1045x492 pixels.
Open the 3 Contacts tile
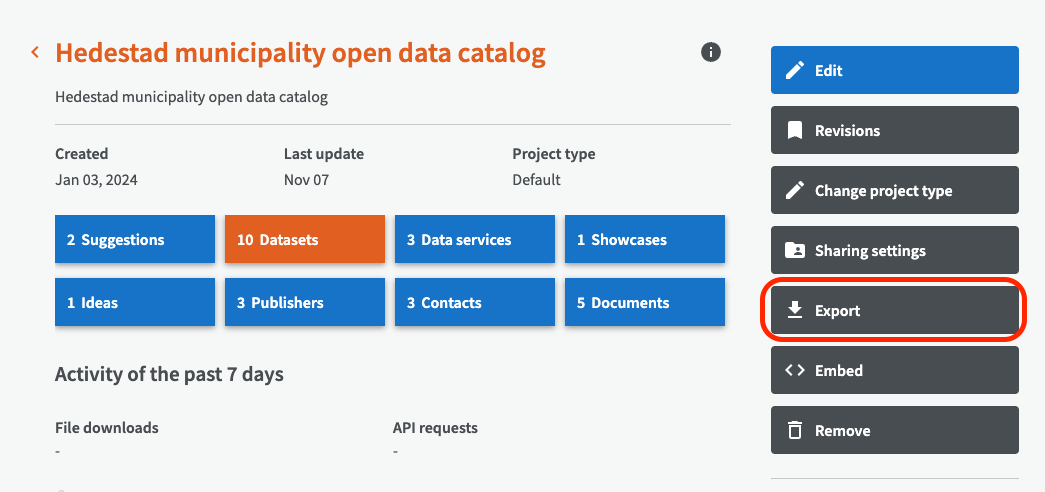coord(475,303)
